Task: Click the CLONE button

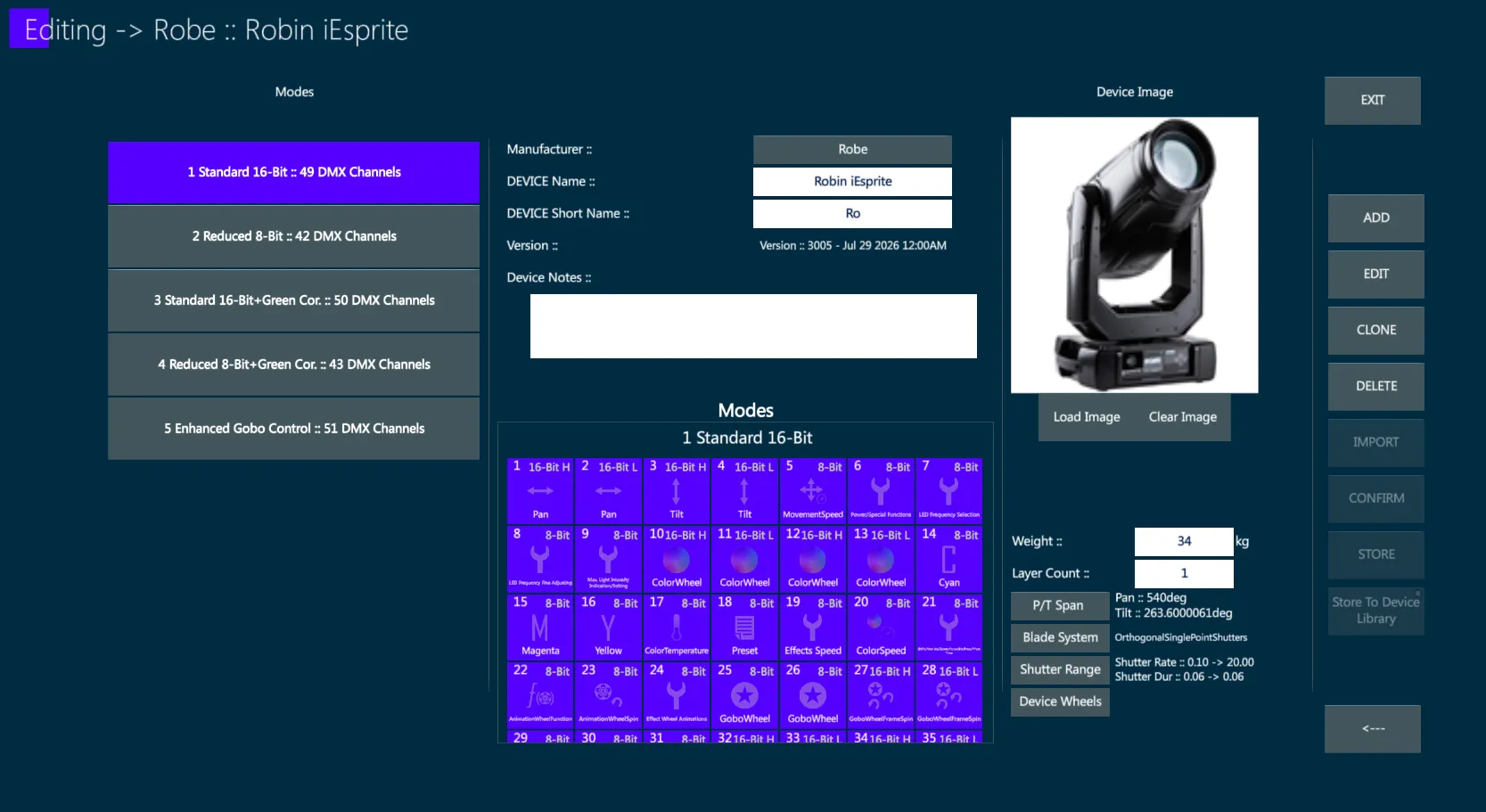Action: pyautogui.click(x=1376, y=331)
